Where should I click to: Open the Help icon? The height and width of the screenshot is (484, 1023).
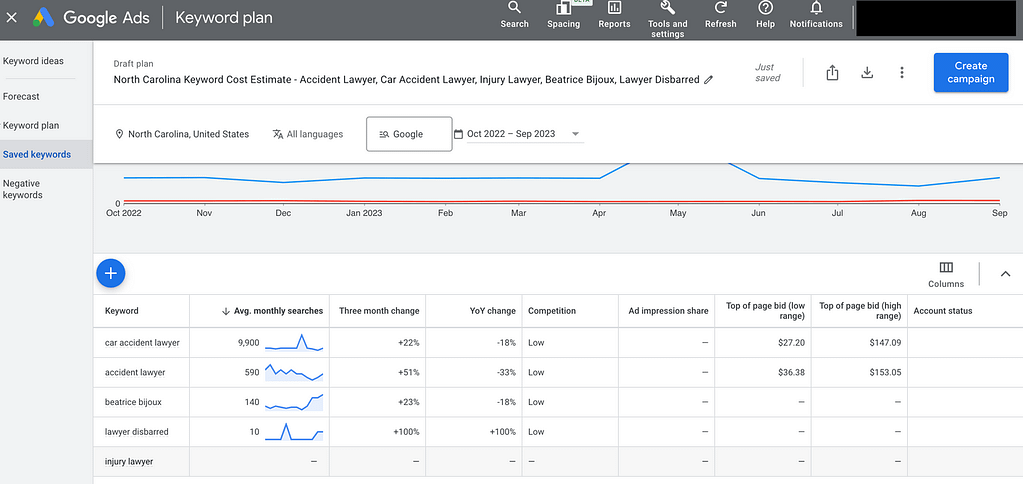tap(765, 15)
